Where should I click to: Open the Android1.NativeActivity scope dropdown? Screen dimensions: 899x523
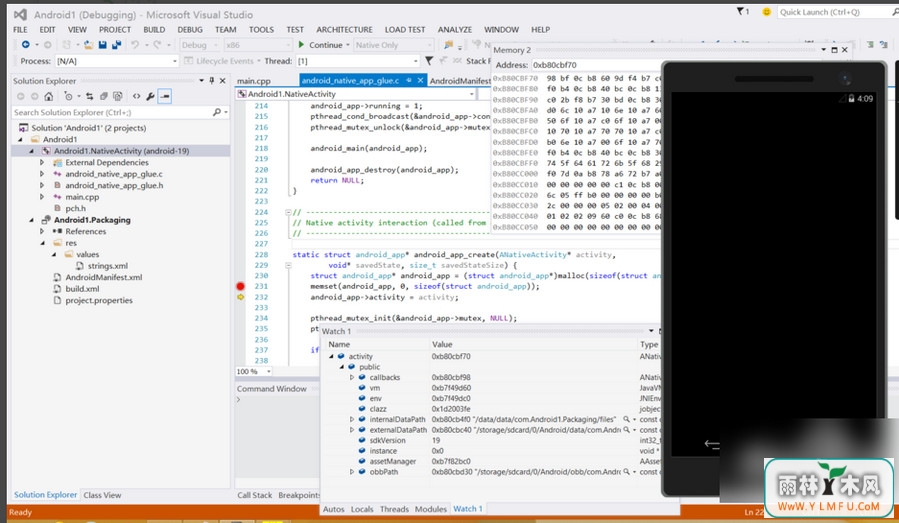tap(471, 94)
